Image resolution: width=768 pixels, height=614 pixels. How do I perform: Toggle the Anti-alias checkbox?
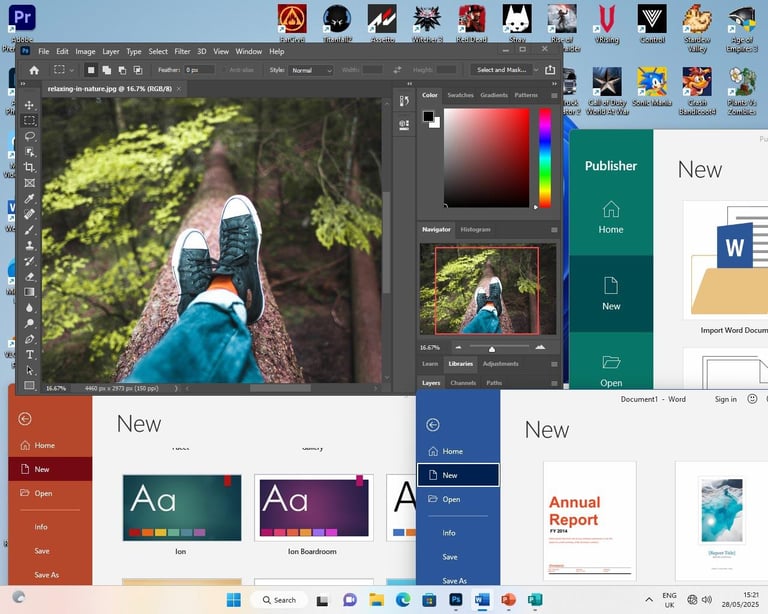[x=224, y=70]
